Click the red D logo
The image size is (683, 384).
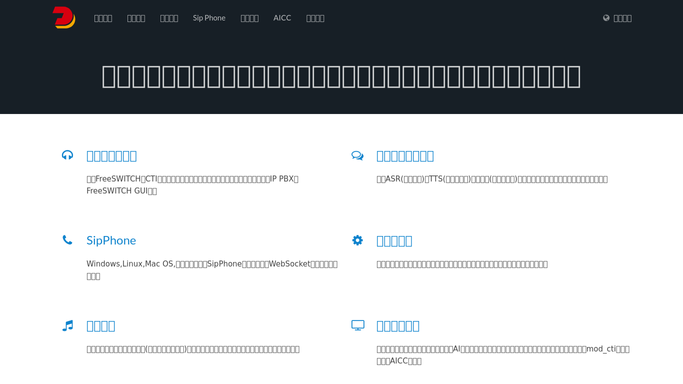pyautogui.click(x=64, y=17)
